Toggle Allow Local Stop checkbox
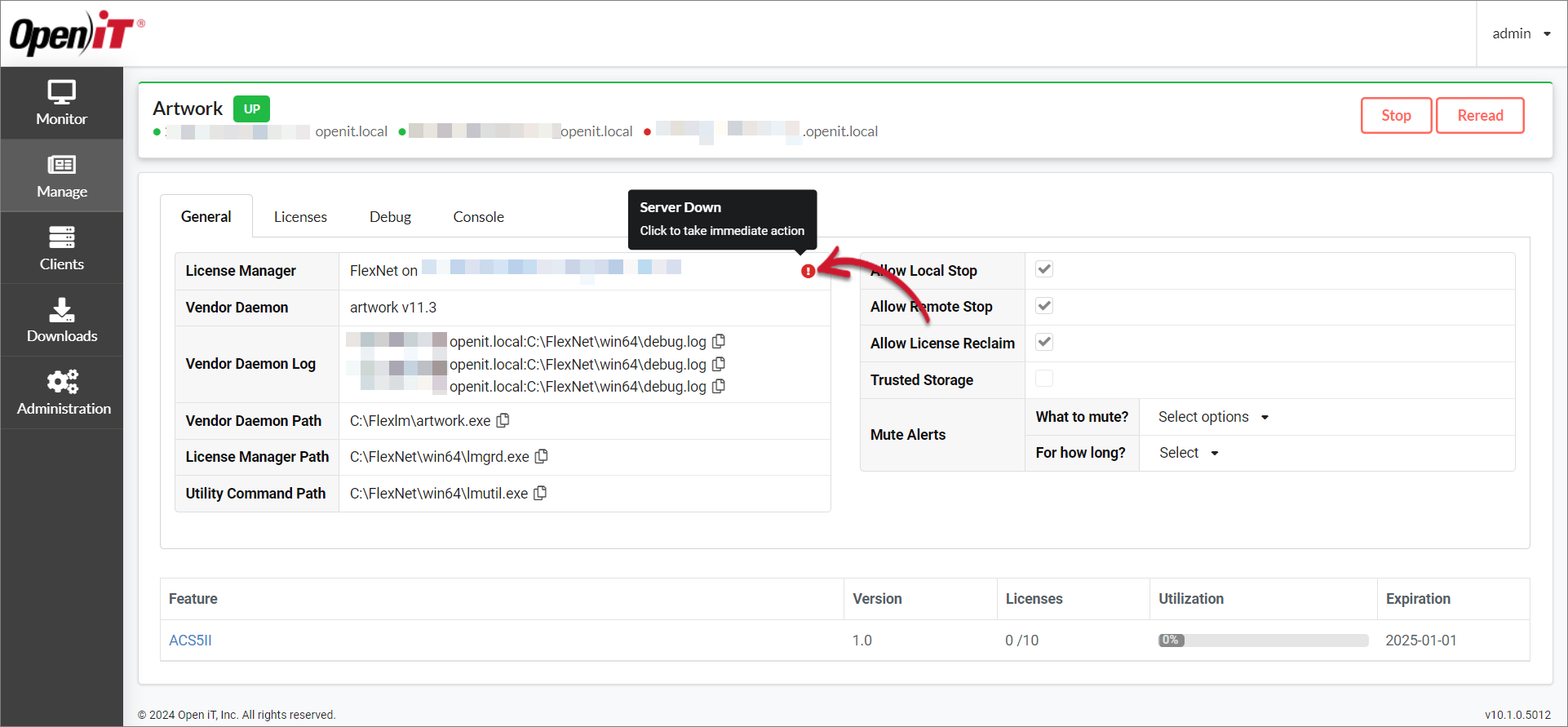Image resolution: width=1568 pixels, height=727 pixels. [x=1044, y=269]
